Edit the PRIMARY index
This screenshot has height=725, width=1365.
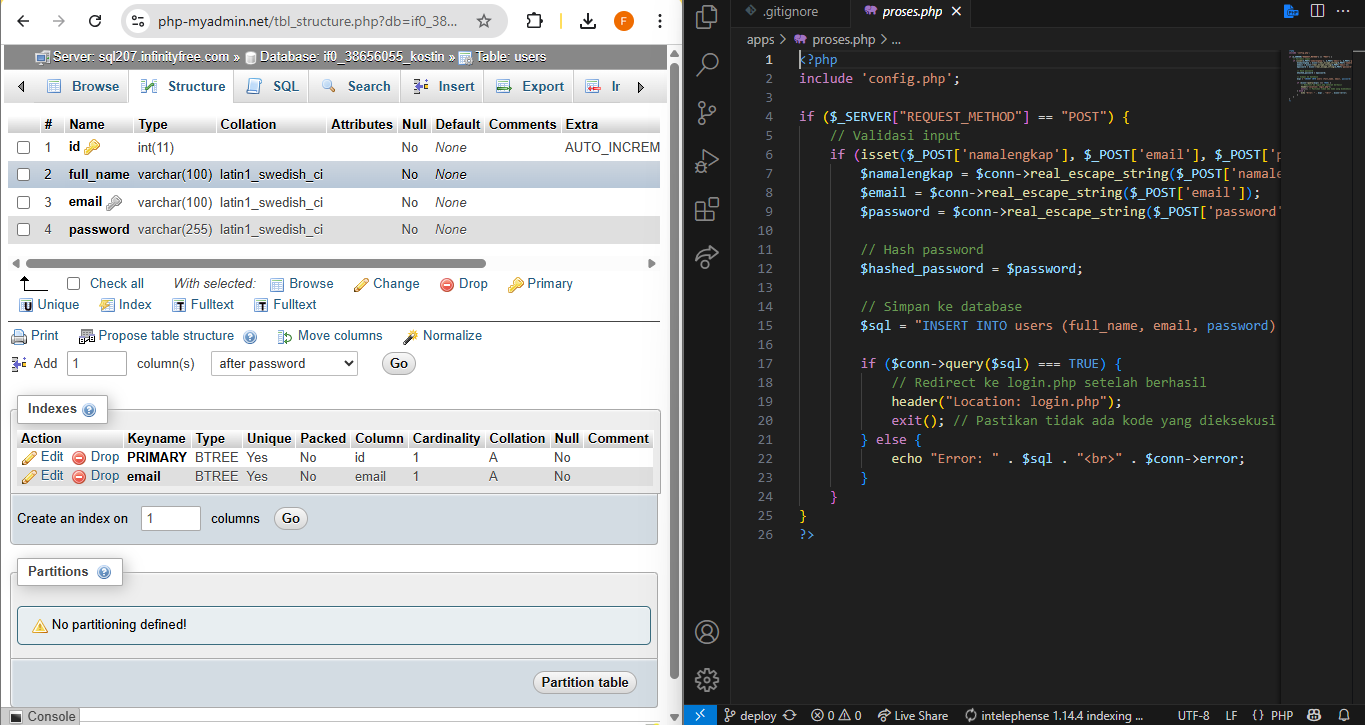tap(43, 457)
